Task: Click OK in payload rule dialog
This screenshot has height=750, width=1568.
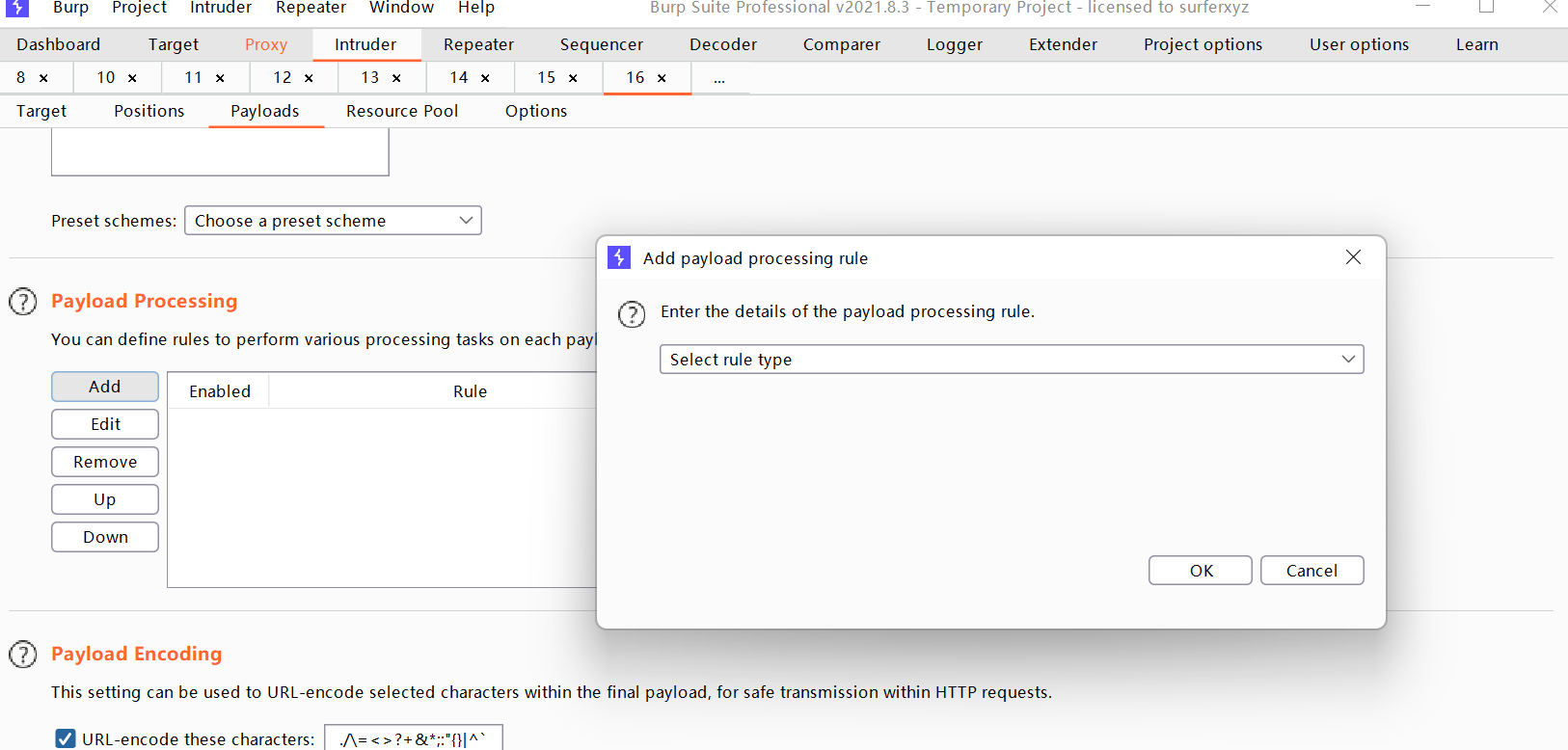Action: pos(1201,571)
